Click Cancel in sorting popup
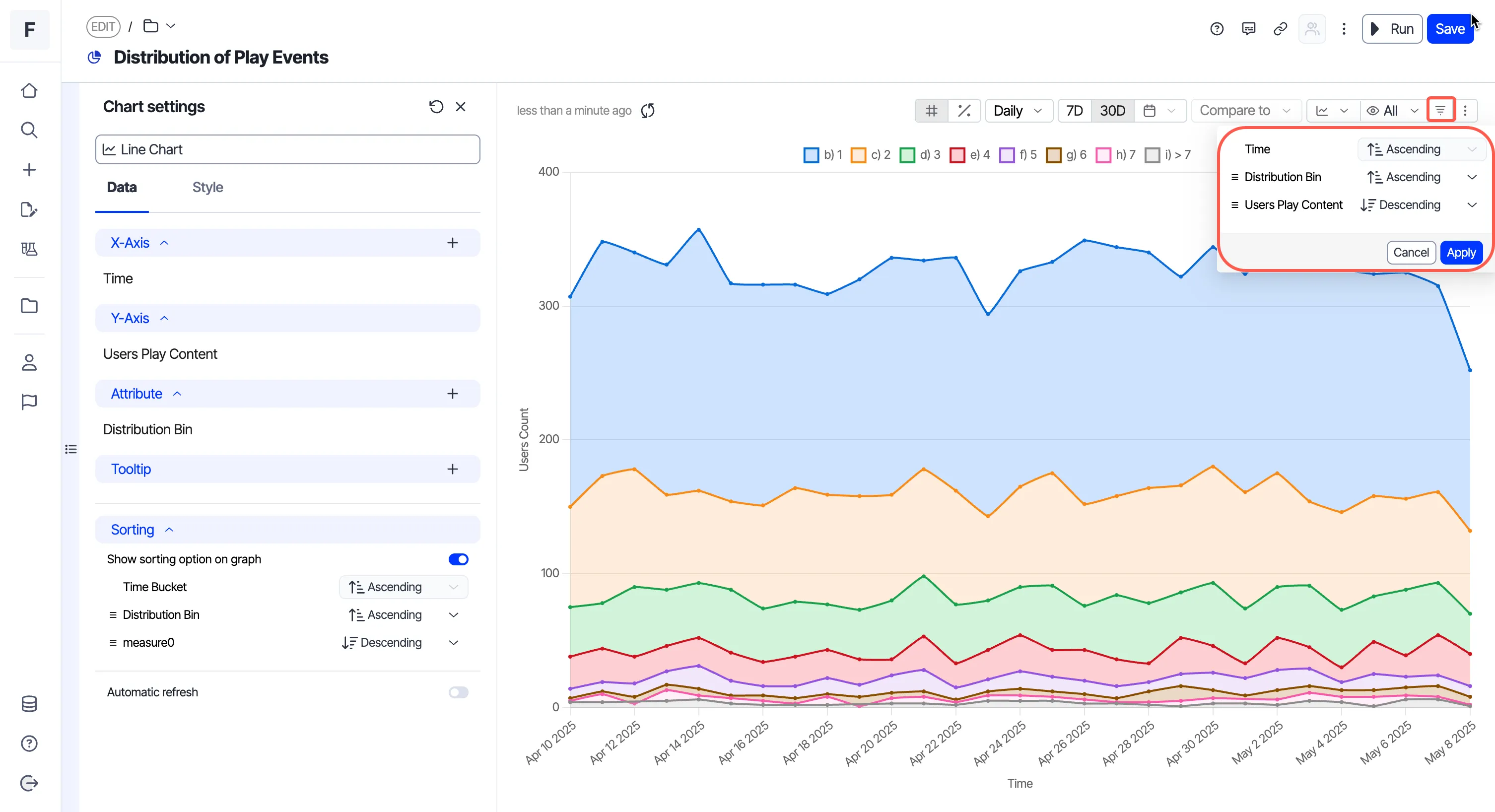The height and width of the screenshot is (812, 1495). point(1411,253)
